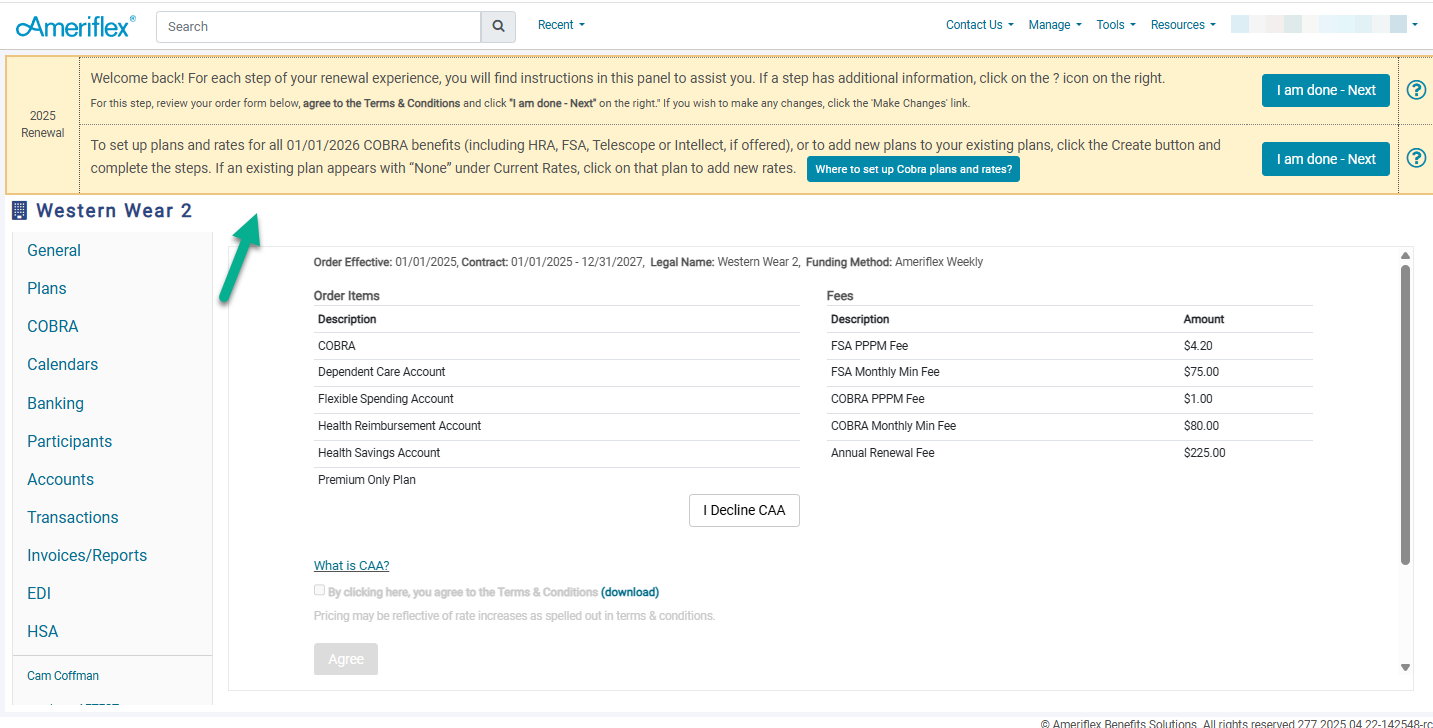Click the Ameriflex logo
Screen dimensions: 1433x728
pyautogui.click(x=76, y=26)
